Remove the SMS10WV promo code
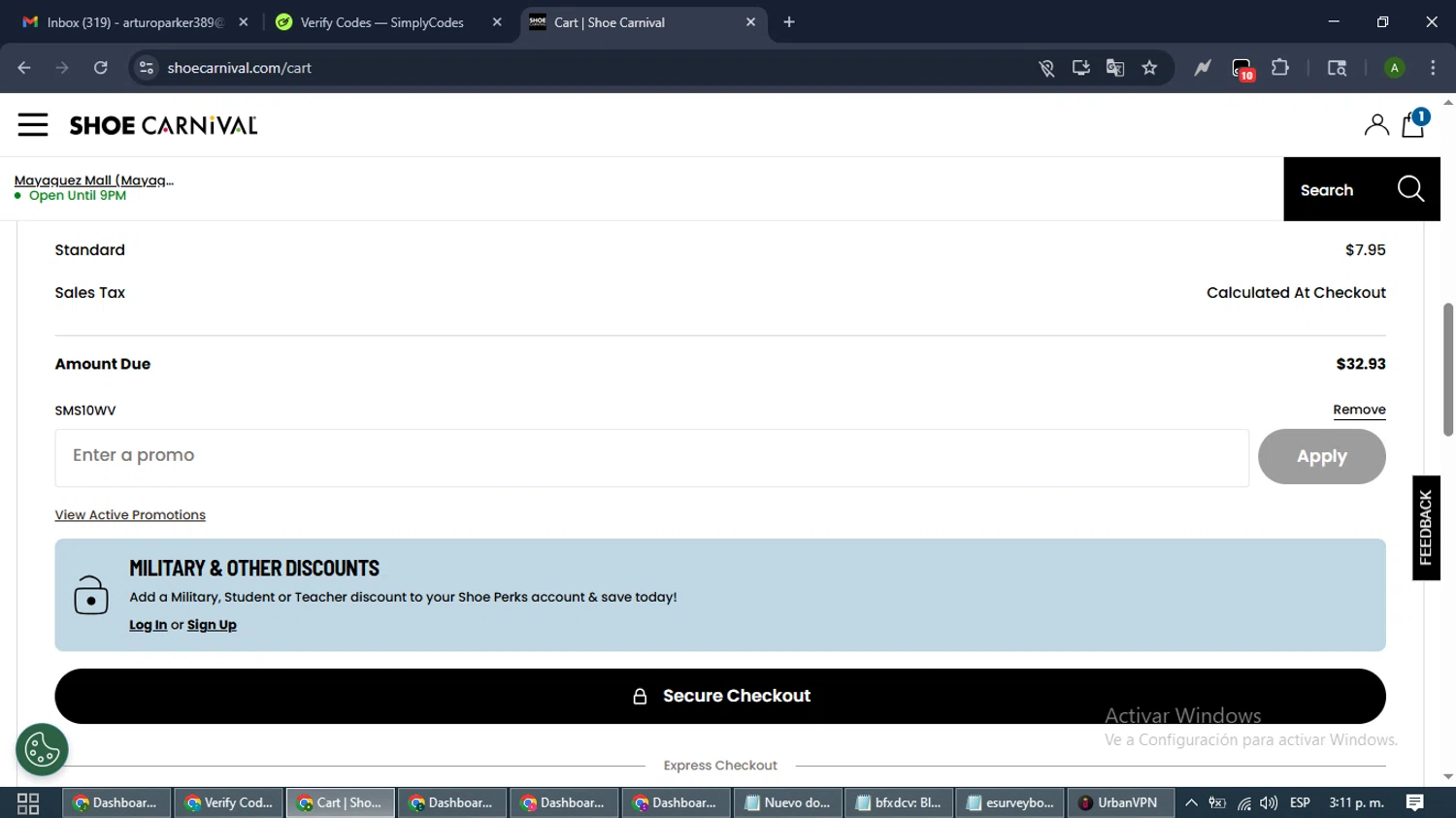Screen dimensions: 1456x818 coord(1359,409)
